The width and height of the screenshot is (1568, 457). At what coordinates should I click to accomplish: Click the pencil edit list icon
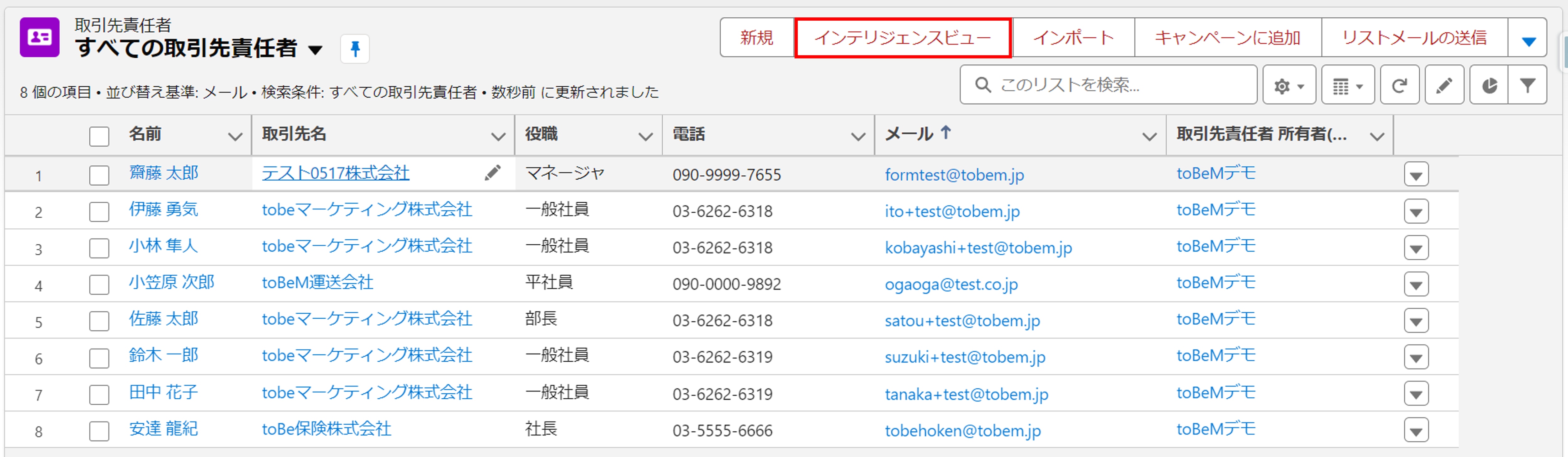click(x=1444, y=85)
